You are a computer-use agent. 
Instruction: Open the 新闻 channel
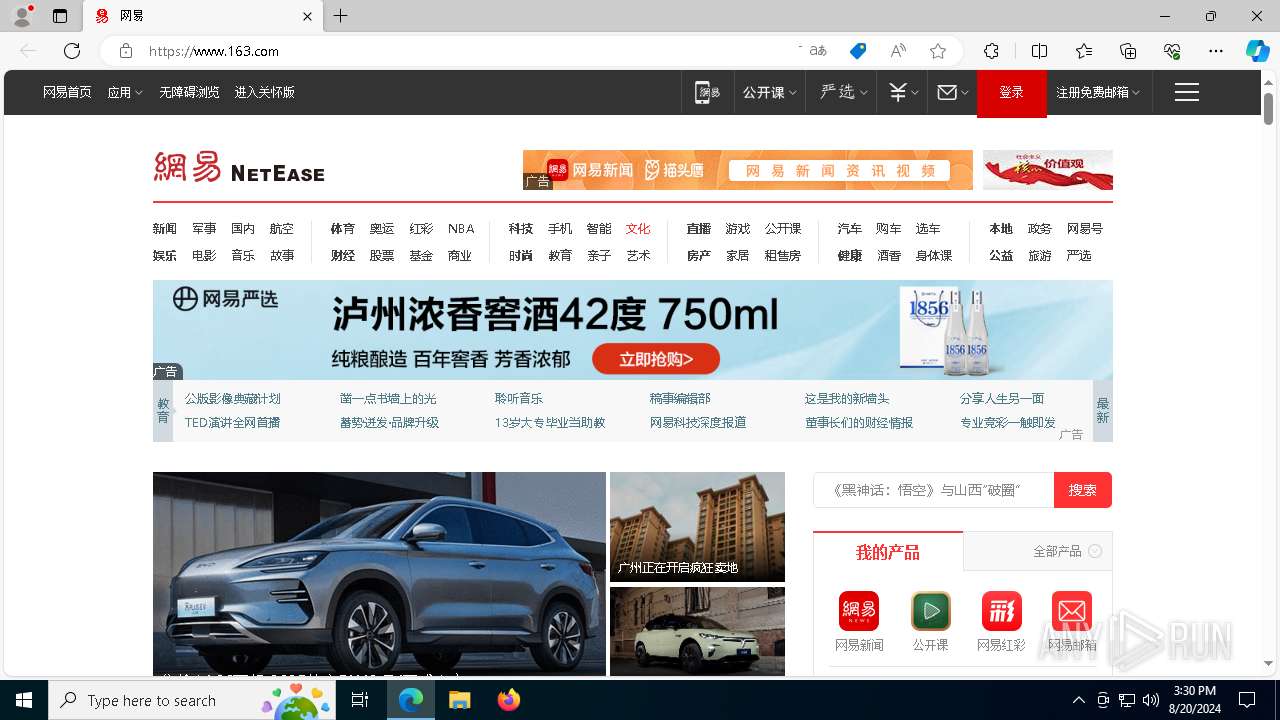165,229
